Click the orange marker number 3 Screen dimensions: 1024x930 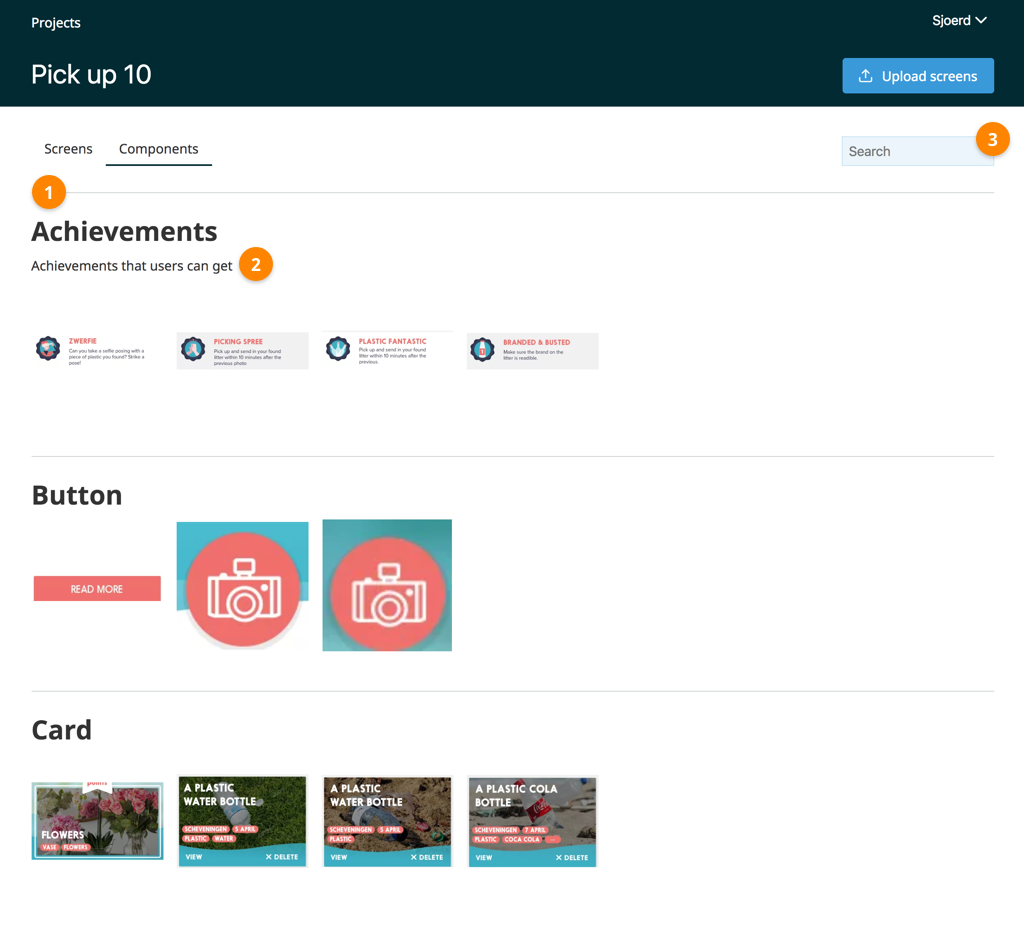tap(992, 140)
